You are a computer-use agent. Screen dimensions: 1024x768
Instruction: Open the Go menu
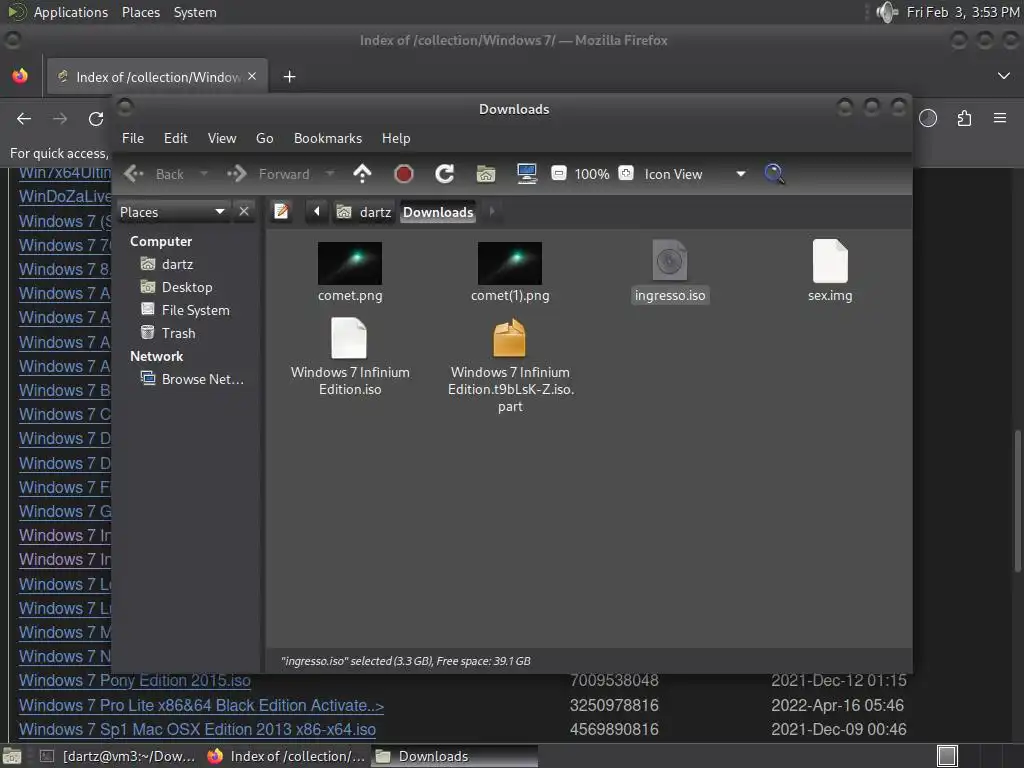pyautogui.click(x=264, y=138)
